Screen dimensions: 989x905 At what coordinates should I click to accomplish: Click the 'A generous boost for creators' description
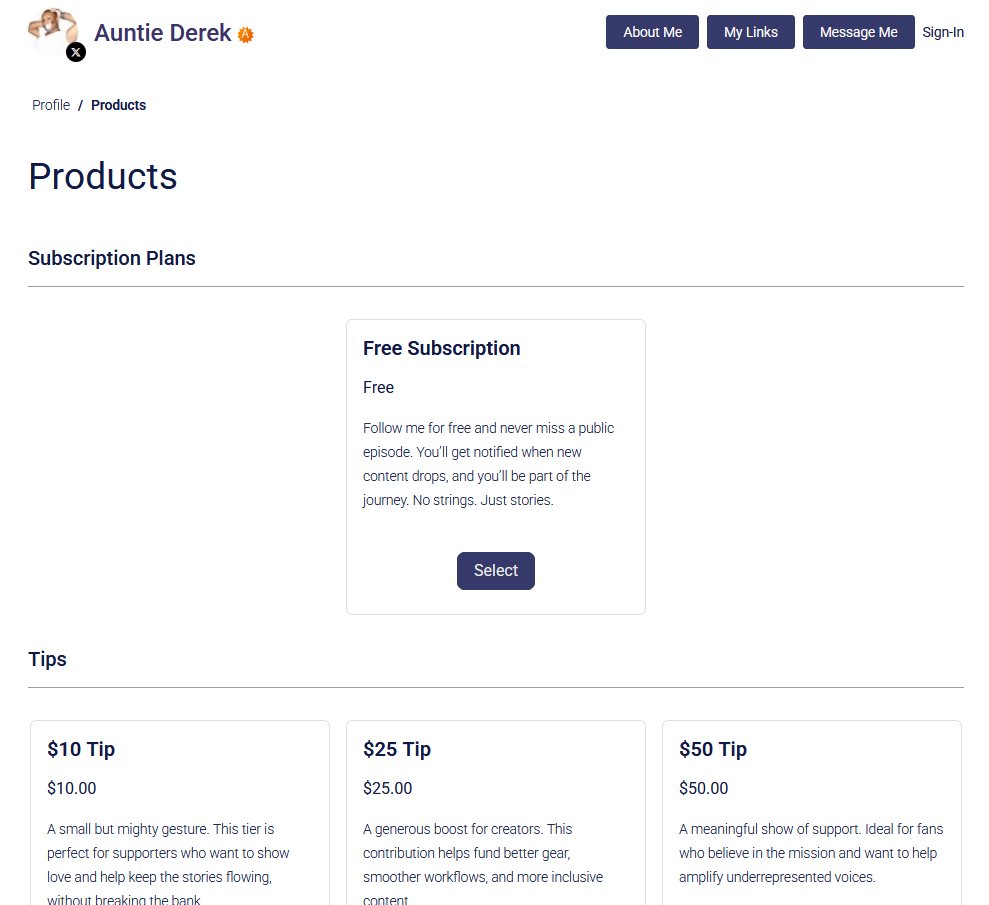point(483,864)
